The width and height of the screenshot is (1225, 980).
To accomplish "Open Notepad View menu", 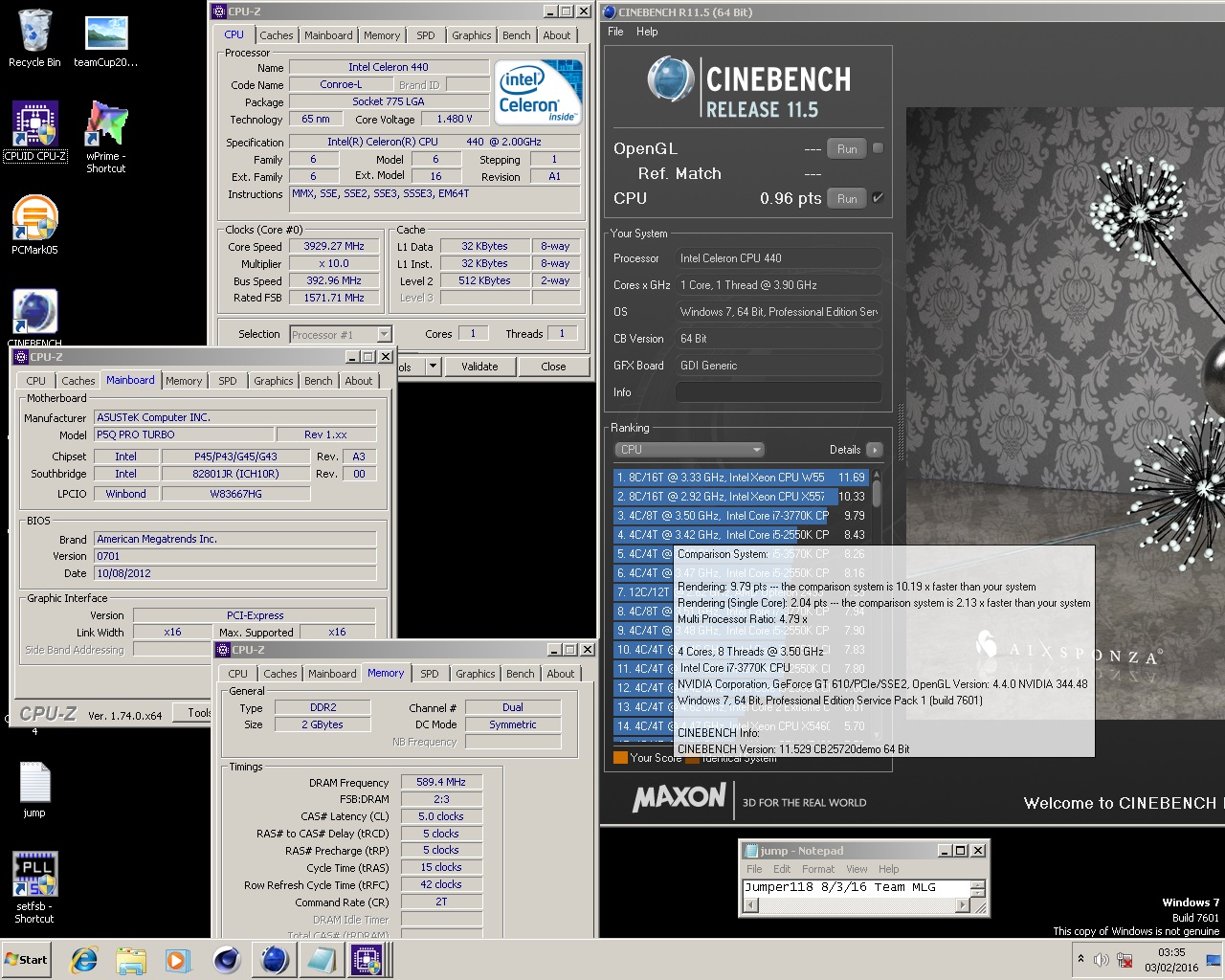I will click(x=857, y=869).
